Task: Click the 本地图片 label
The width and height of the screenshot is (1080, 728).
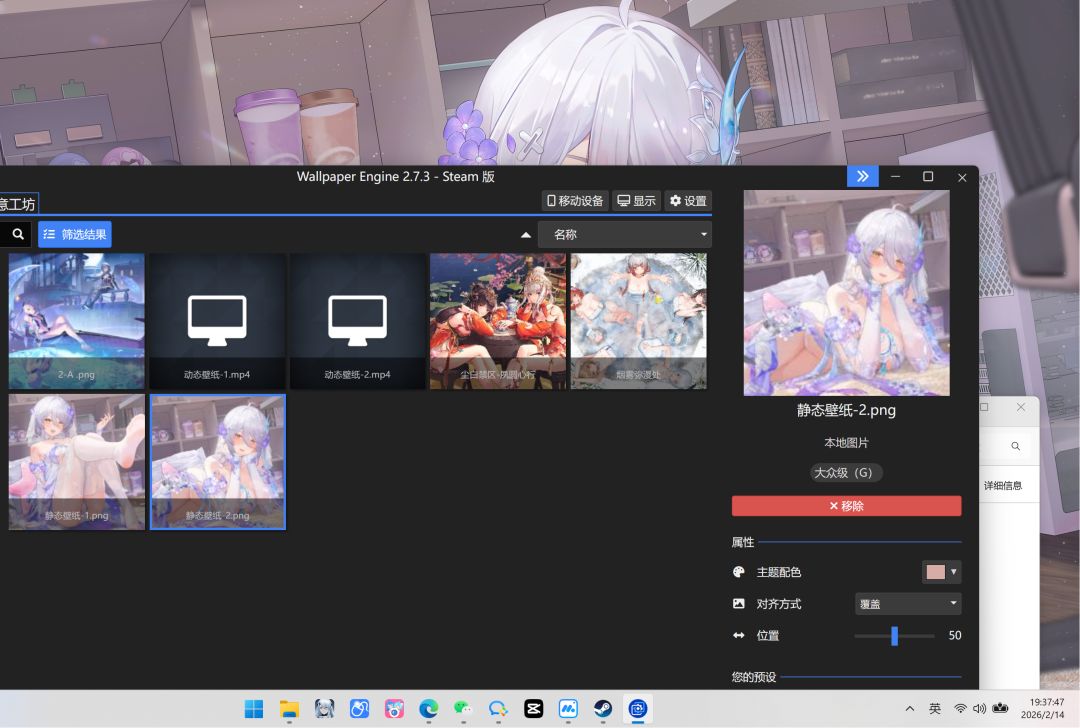Action: (846, 442)
